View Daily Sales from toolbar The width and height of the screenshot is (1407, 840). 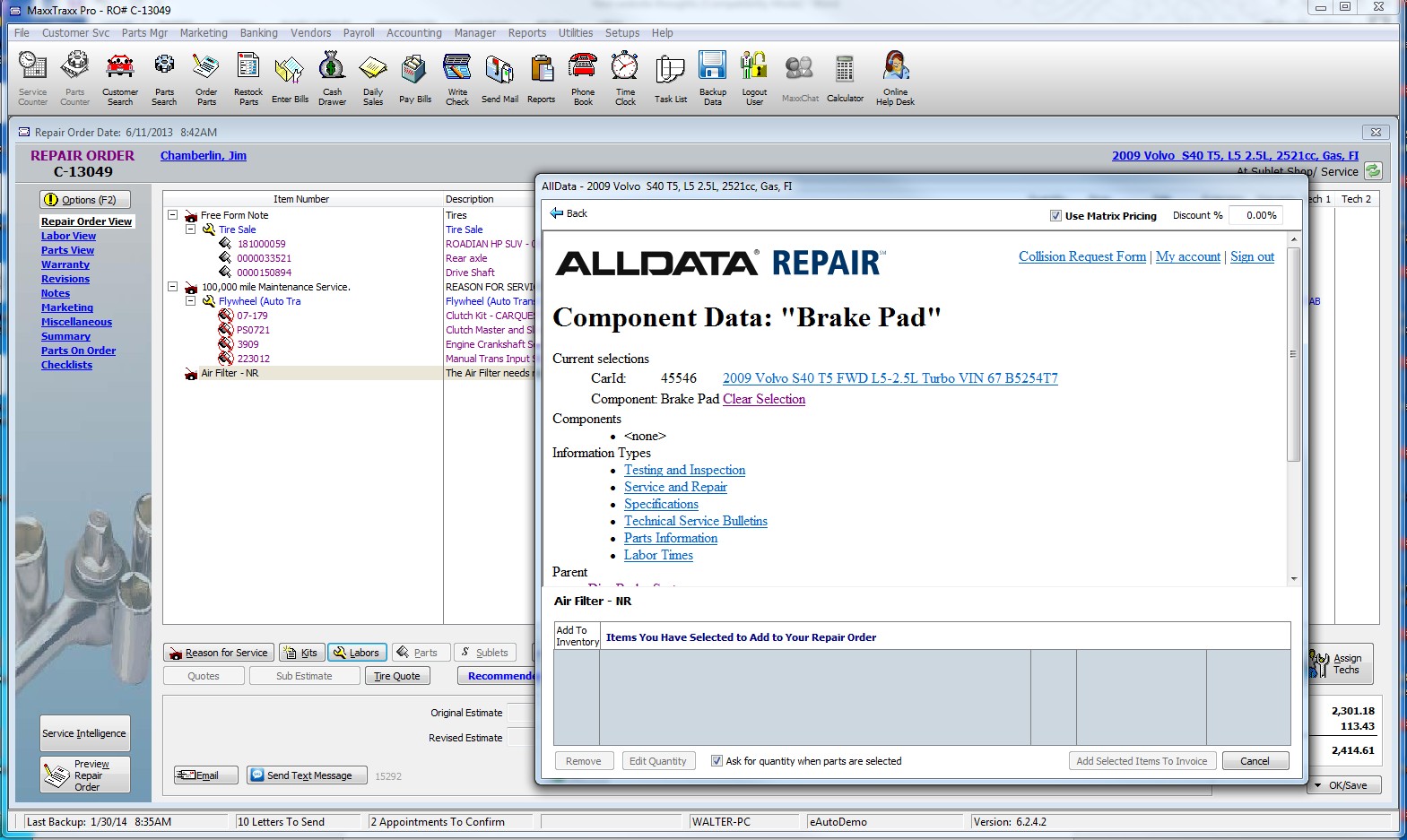[373, 79]
